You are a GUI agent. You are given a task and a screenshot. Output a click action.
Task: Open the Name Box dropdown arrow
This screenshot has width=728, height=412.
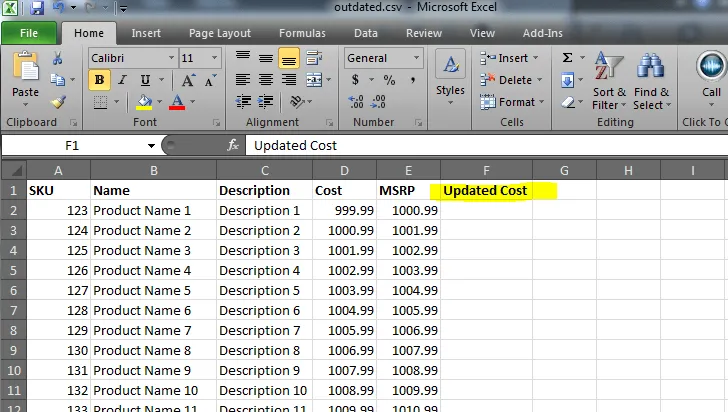pos(151,145)
